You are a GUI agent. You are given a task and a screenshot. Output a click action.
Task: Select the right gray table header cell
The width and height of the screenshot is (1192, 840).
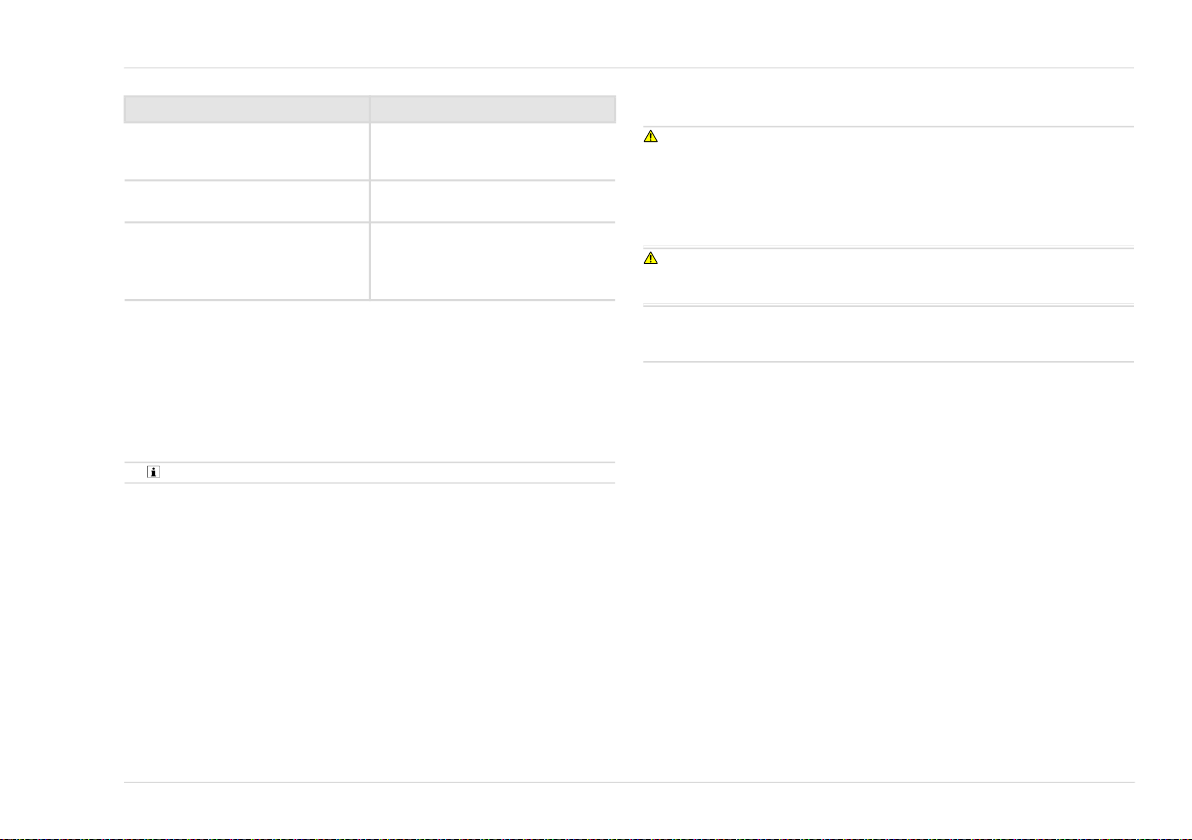tap(493, 109)
